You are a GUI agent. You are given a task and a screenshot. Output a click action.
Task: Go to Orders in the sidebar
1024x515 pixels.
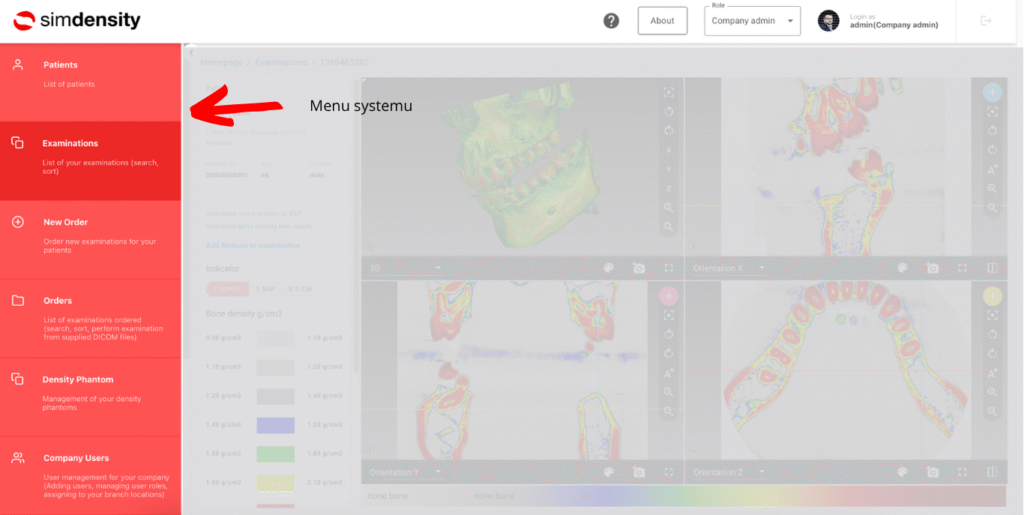click(x=90, y=315)
